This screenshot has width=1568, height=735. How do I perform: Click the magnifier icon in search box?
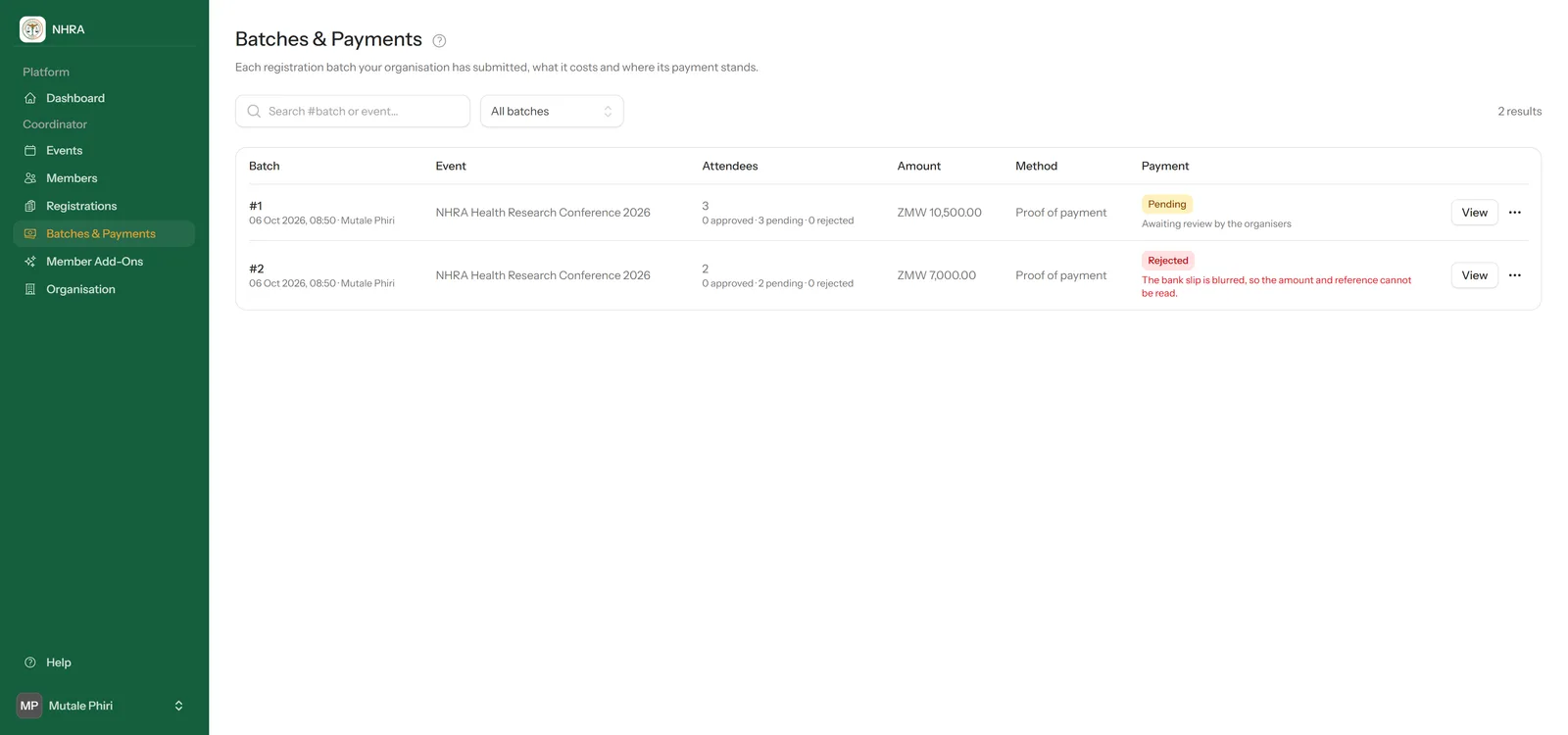[254, 112]
